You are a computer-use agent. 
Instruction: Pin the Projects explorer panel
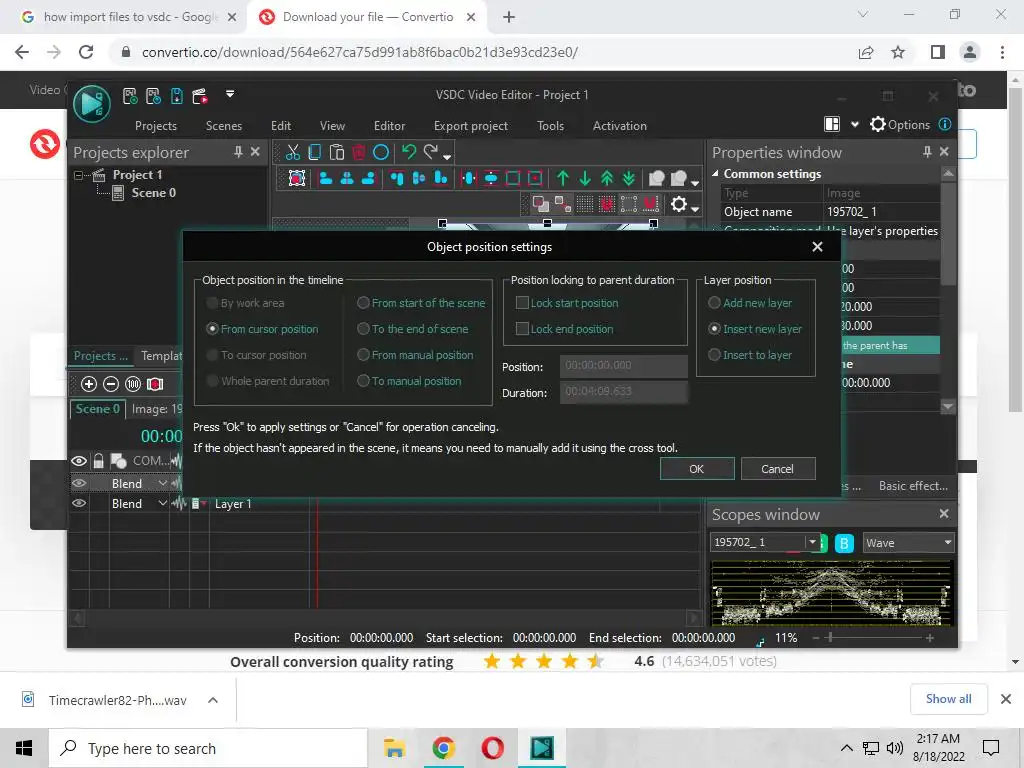pyautogui.click(x=238, y=152)
